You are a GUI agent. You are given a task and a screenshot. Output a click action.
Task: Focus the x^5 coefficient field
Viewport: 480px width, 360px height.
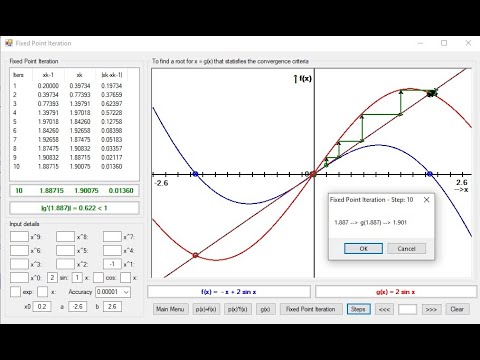(65, 250)
